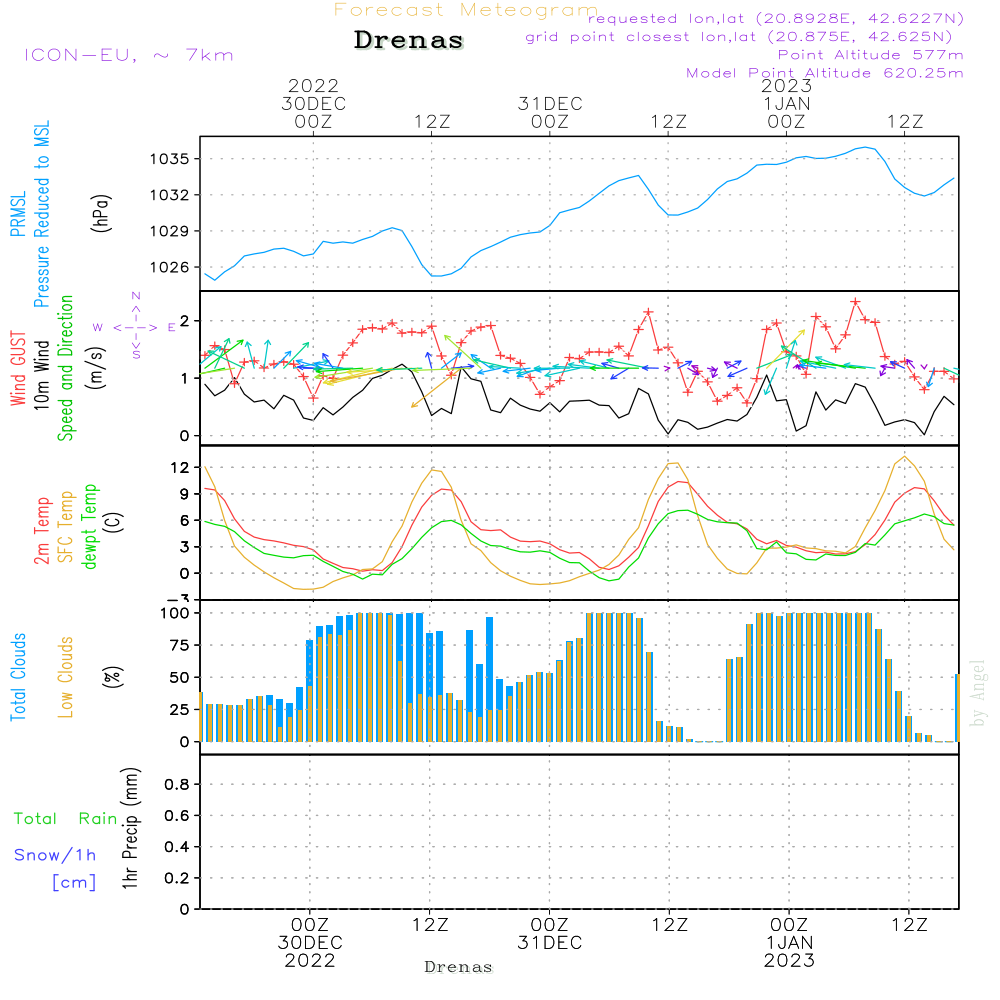Click the 0.4 tick on precip axis
The image size is (1000, 1000).
177,847
